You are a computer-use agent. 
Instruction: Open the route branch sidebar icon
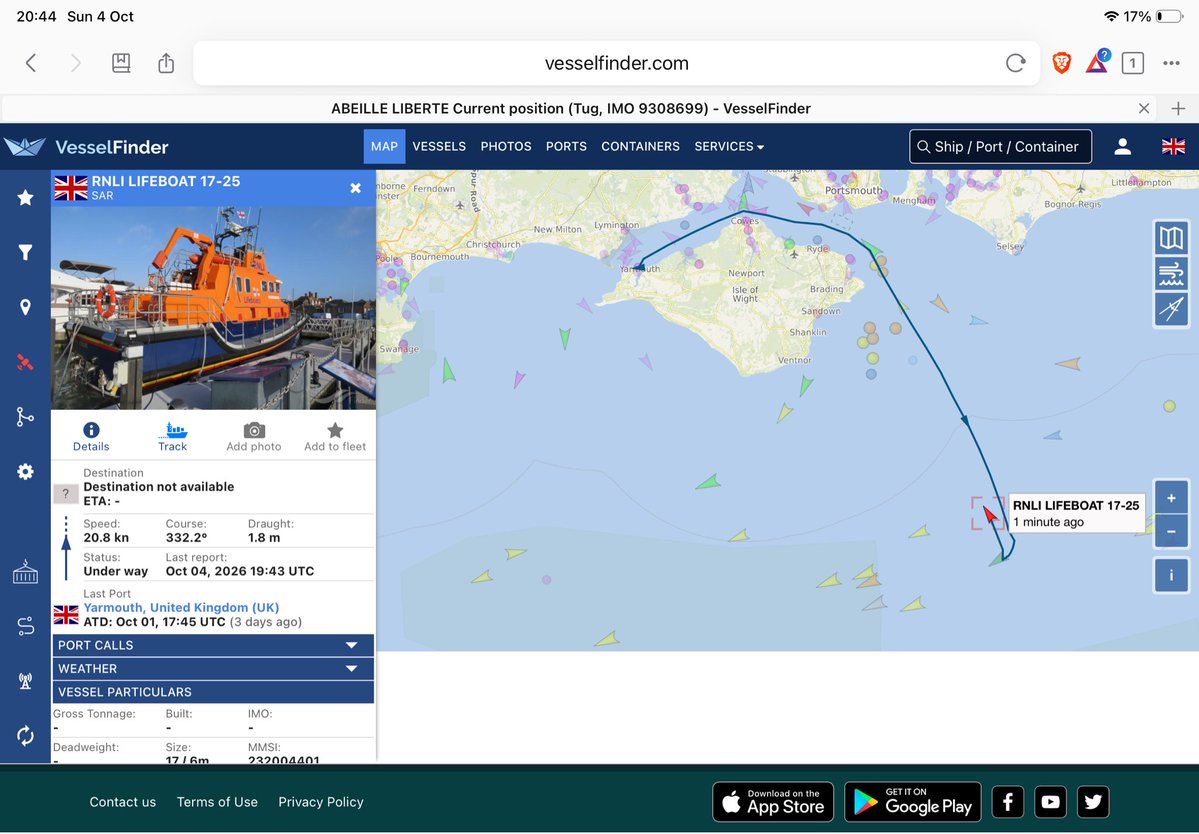pos(25,417)
